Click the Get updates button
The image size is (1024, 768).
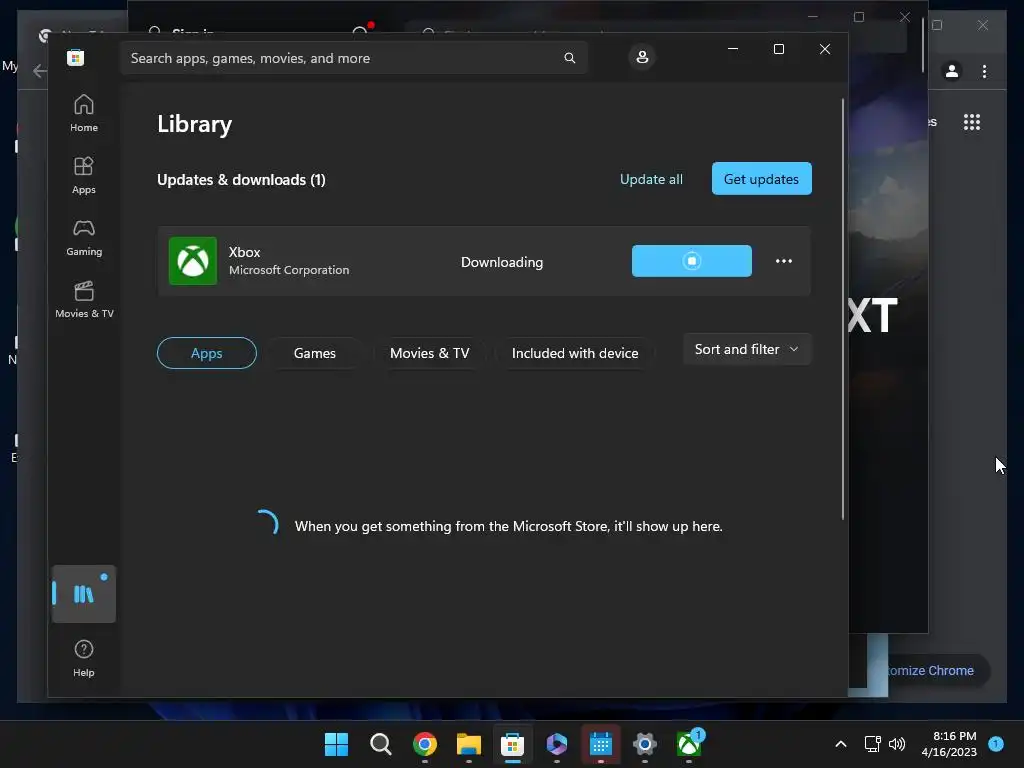[761, 179]
